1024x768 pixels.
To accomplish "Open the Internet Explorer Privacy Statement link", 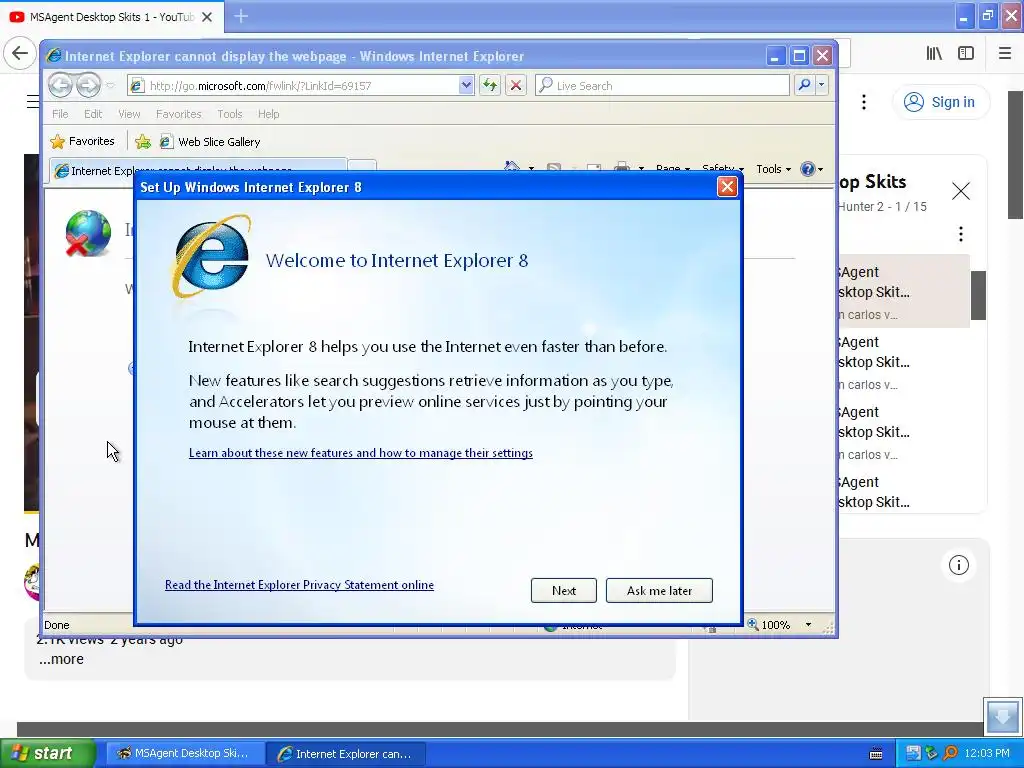I will 299,584.
